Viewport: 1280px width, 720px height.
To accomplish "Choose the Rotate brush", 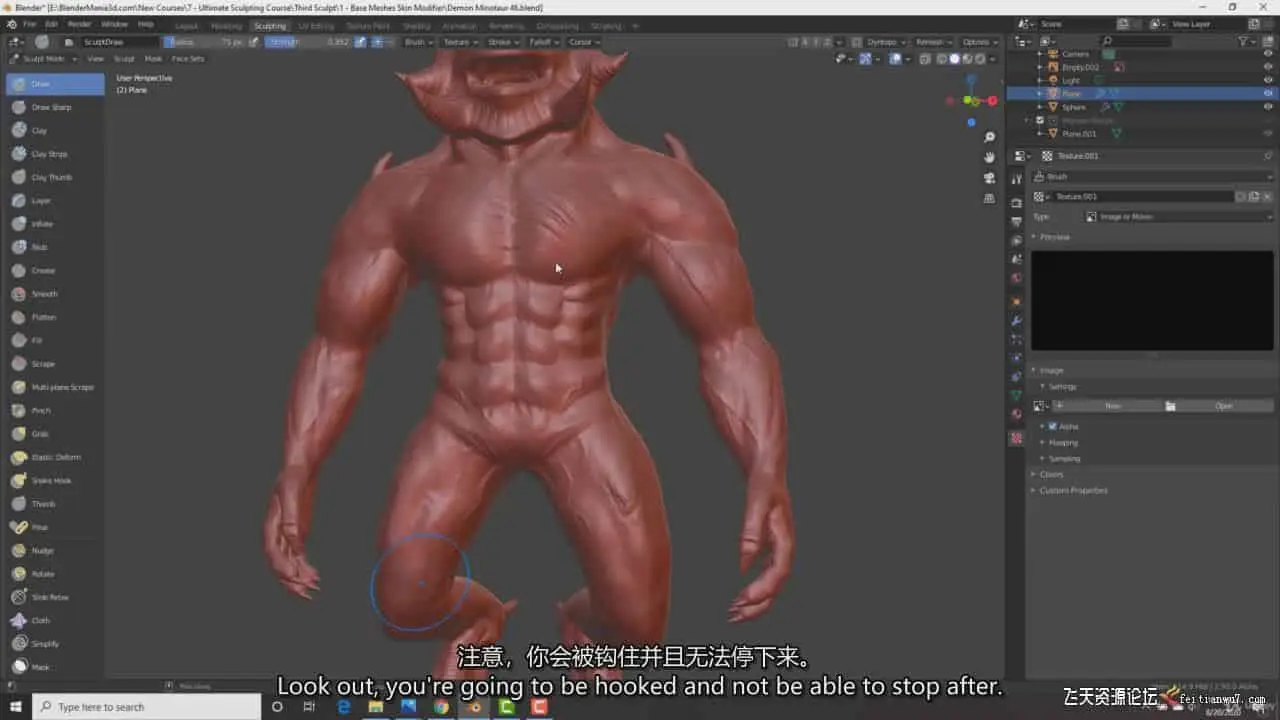I will [55, 574].
